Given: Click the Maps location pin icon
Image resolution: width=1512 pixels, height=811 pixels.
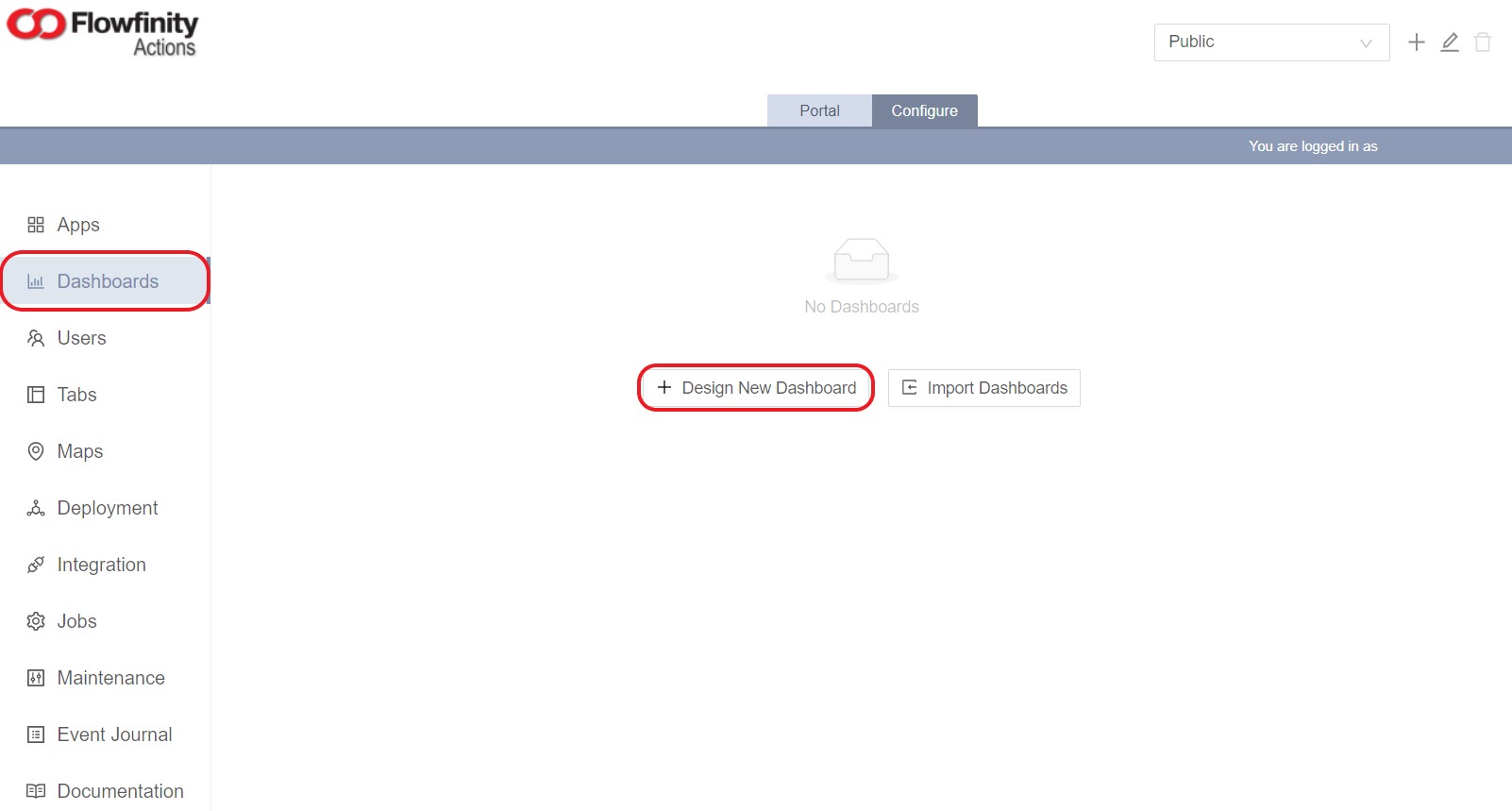Looking at the screenshot, I should [36, 451].
